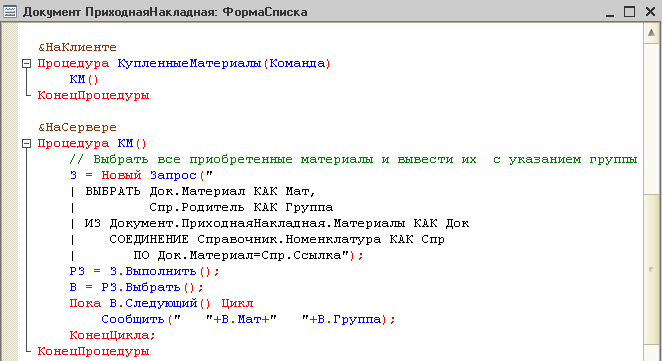Click 'Документ.ПриходнаяНакладная.Материалы' text
The image size is (662, 361).
[x=257, y=224]
